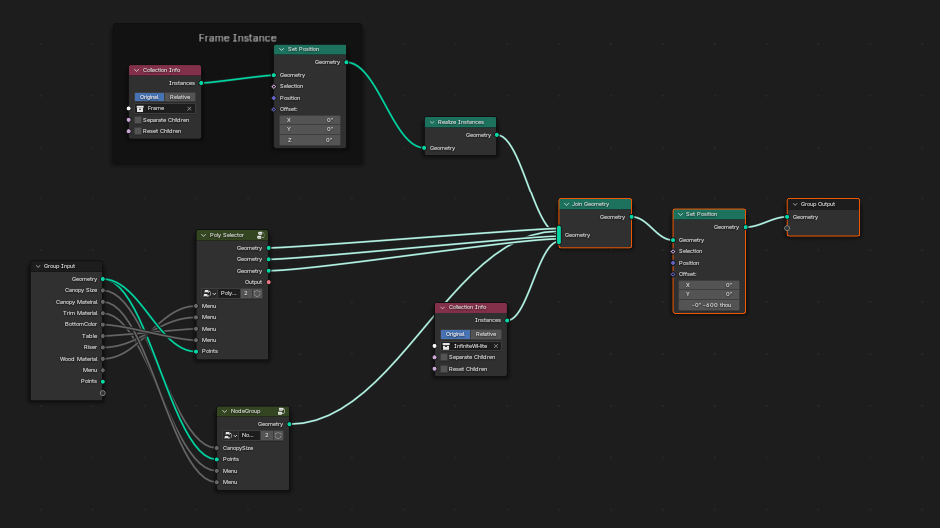
Task: Click Trim Material label on Group Input
Action: coord(80,313)
